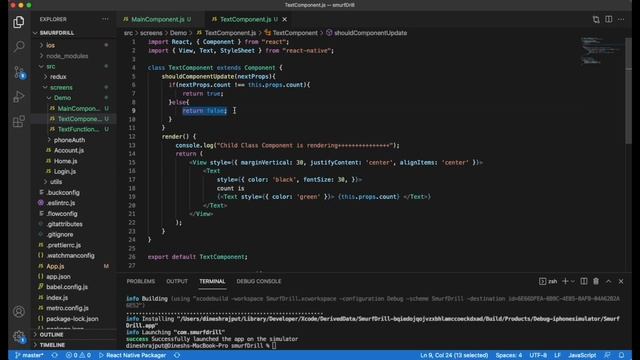
Task: Open the new terminal launch profile dropdown
Action: tap(573, 281)
